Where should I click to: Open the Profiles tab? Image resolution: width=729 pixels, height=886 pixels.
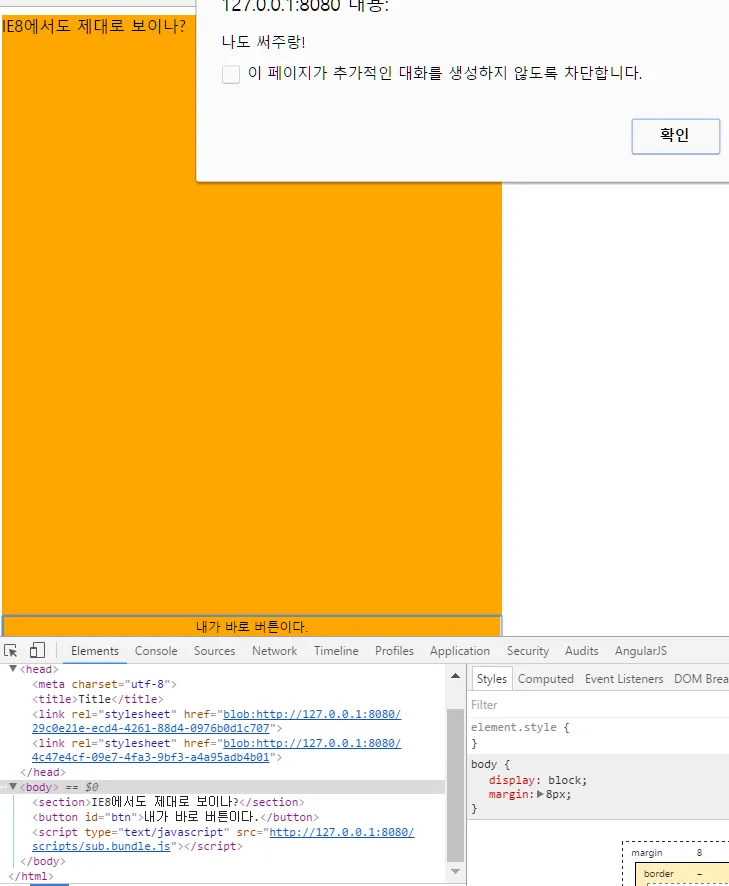(x=394, y=651)
